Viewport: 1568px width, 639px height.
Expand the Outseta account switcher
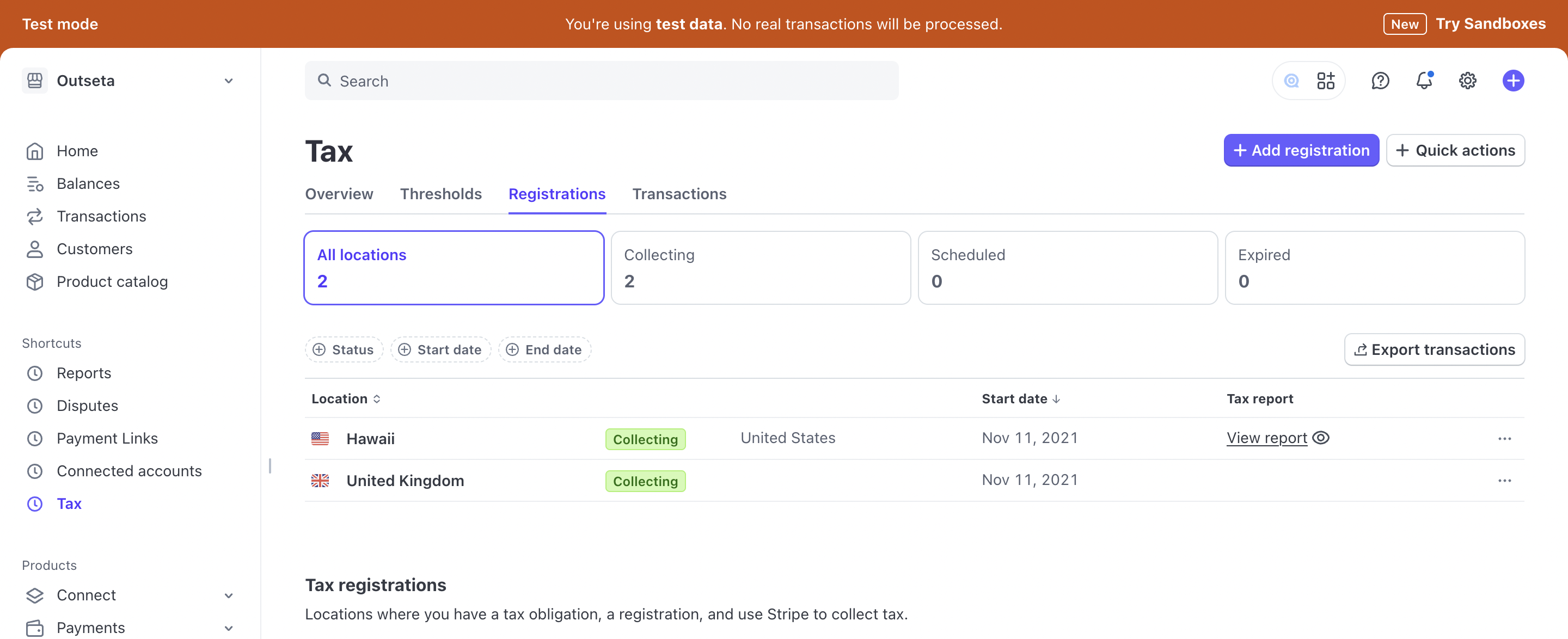[x=129, y=81]
